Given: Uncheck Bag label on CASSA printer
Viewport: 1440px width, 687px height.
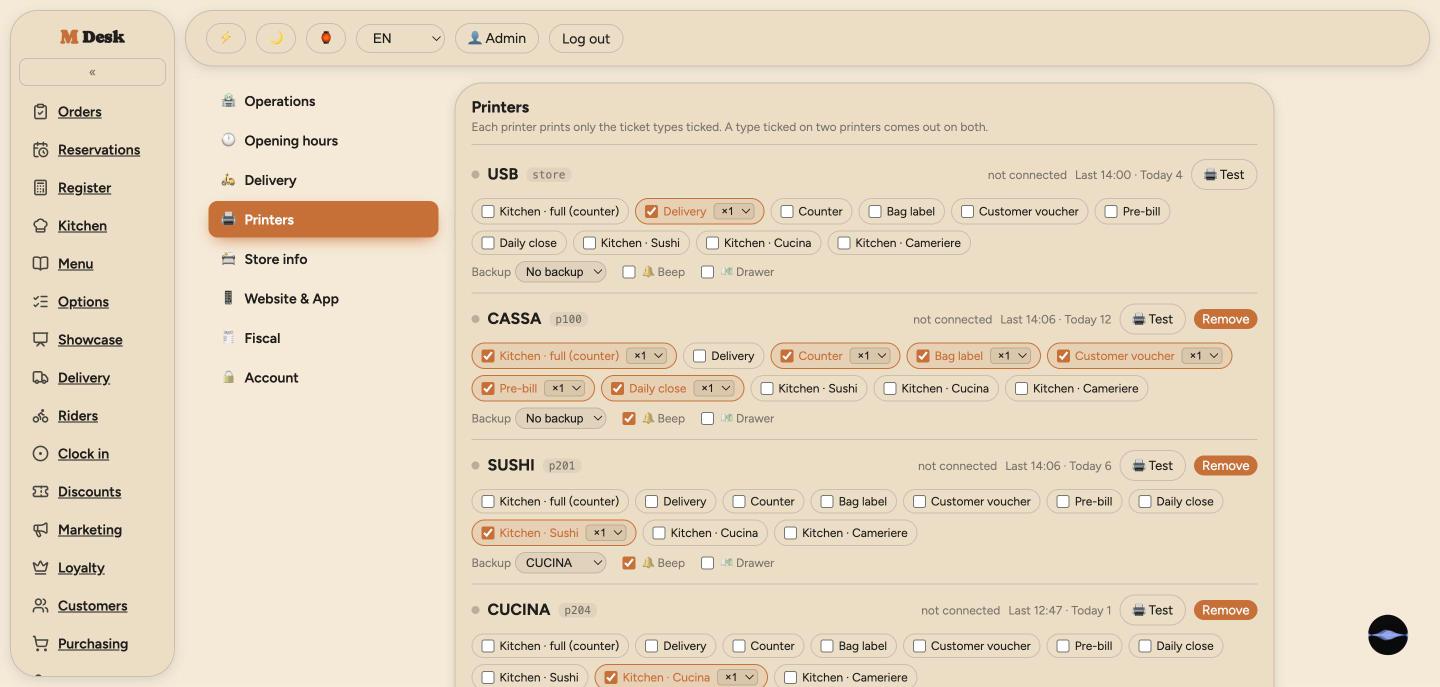Looking at the screenshot, I should tap(923, 356).
